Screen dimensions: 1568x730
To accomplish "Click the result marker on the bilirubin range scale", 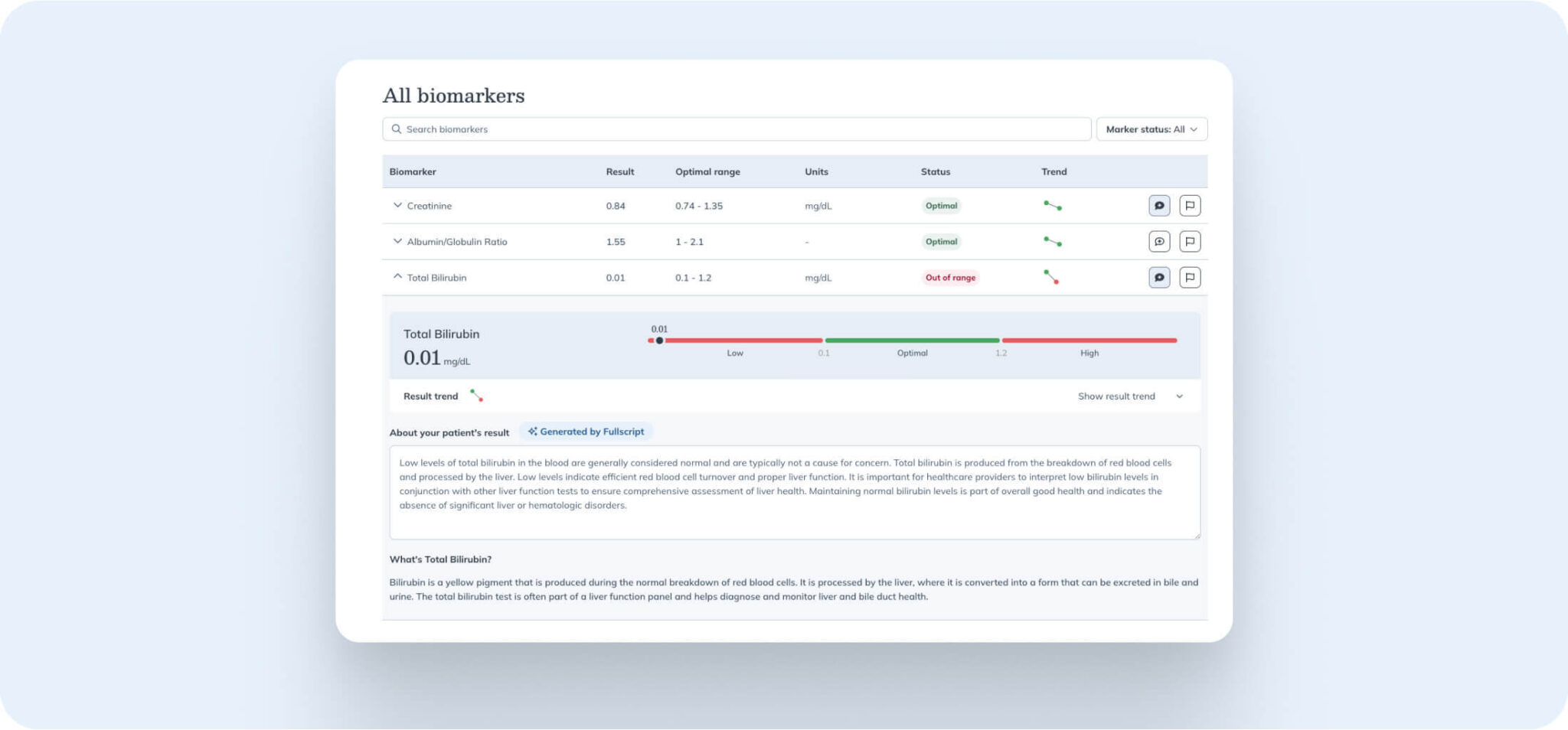I will 659,340.
